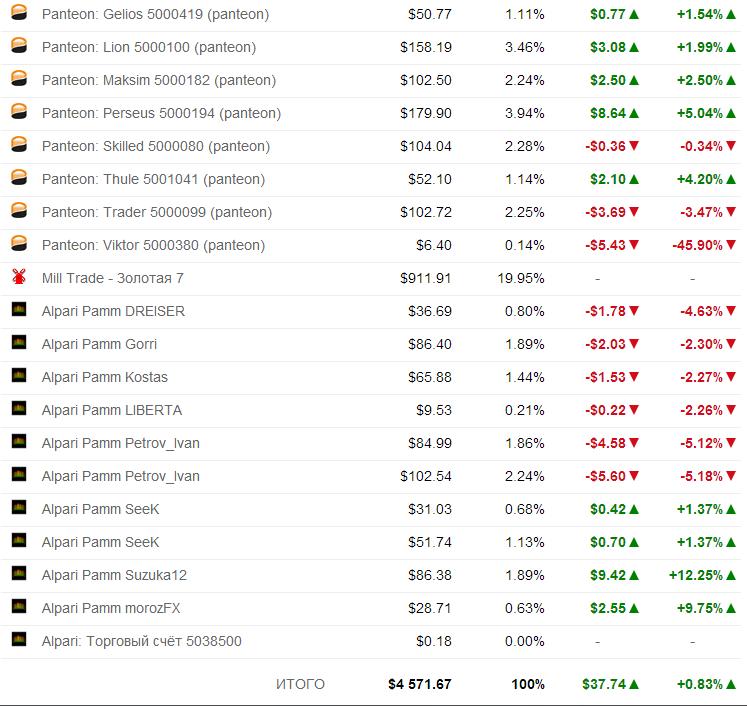Click the green up arrow beside $8.64
747x706 pixels.
[x=634, y=114]
